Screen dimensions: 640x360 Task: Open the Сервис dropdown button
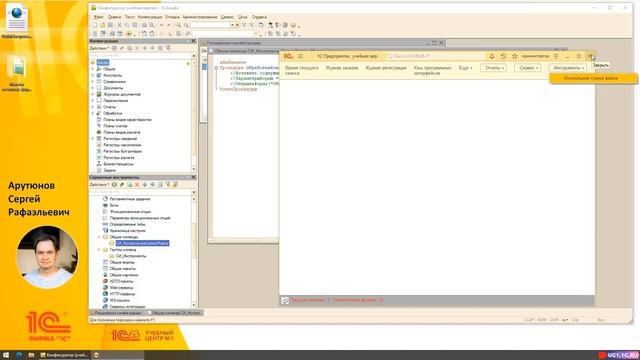click(x=528, y=68)
